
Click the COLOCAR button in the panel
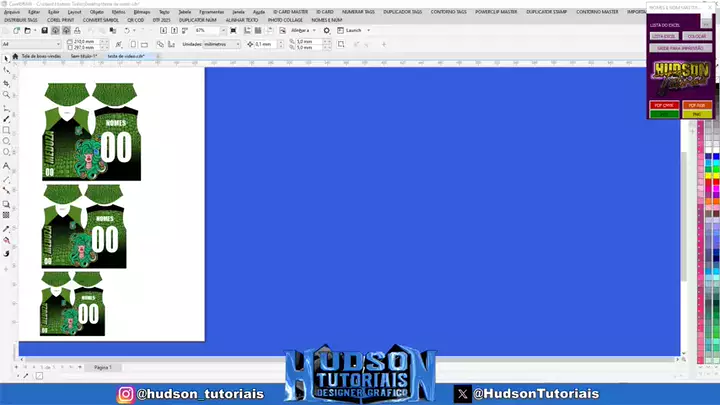[x=697, y=36]
